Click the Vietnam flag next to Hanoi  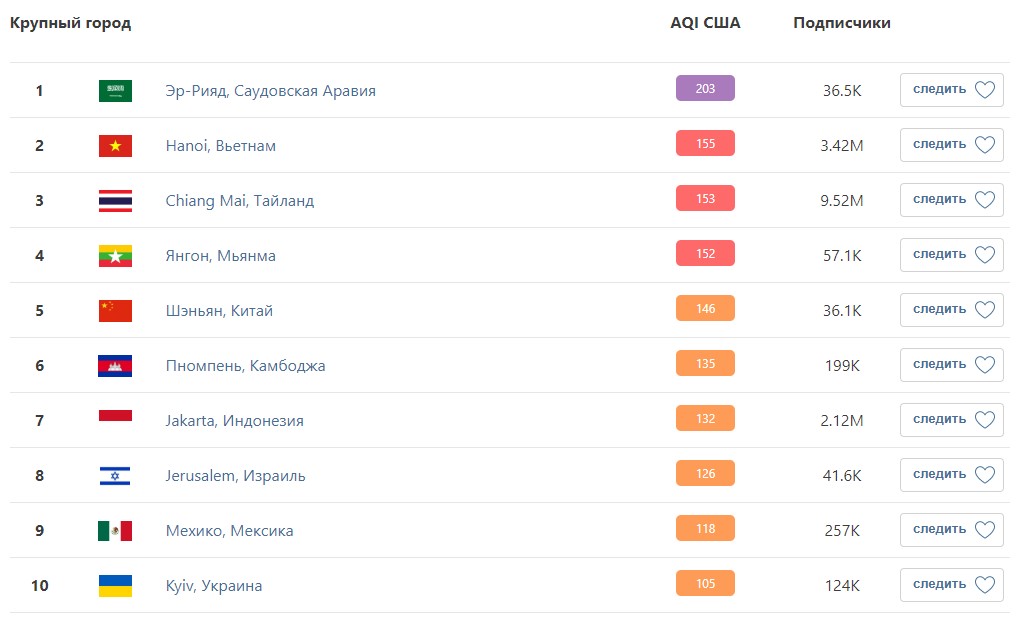tap(115, 146)
